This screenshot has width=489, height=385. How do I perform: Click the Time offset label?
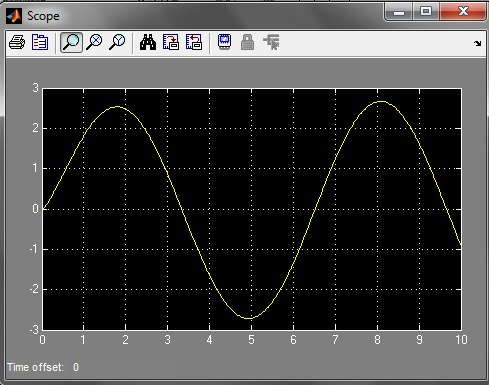click(x=35, y=367)
